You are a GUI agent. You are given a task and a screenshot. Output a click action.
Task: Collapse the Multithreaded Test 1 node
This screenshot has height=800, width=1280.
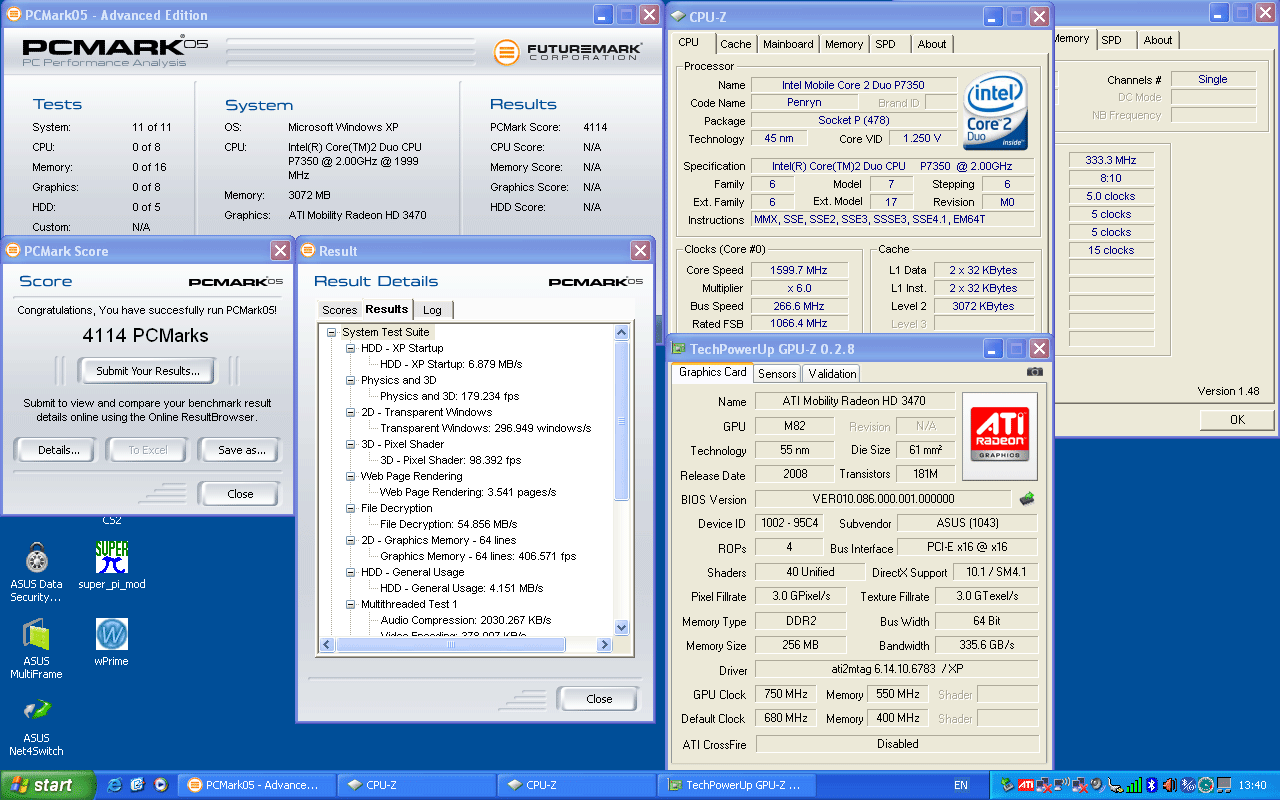point(350,604)
